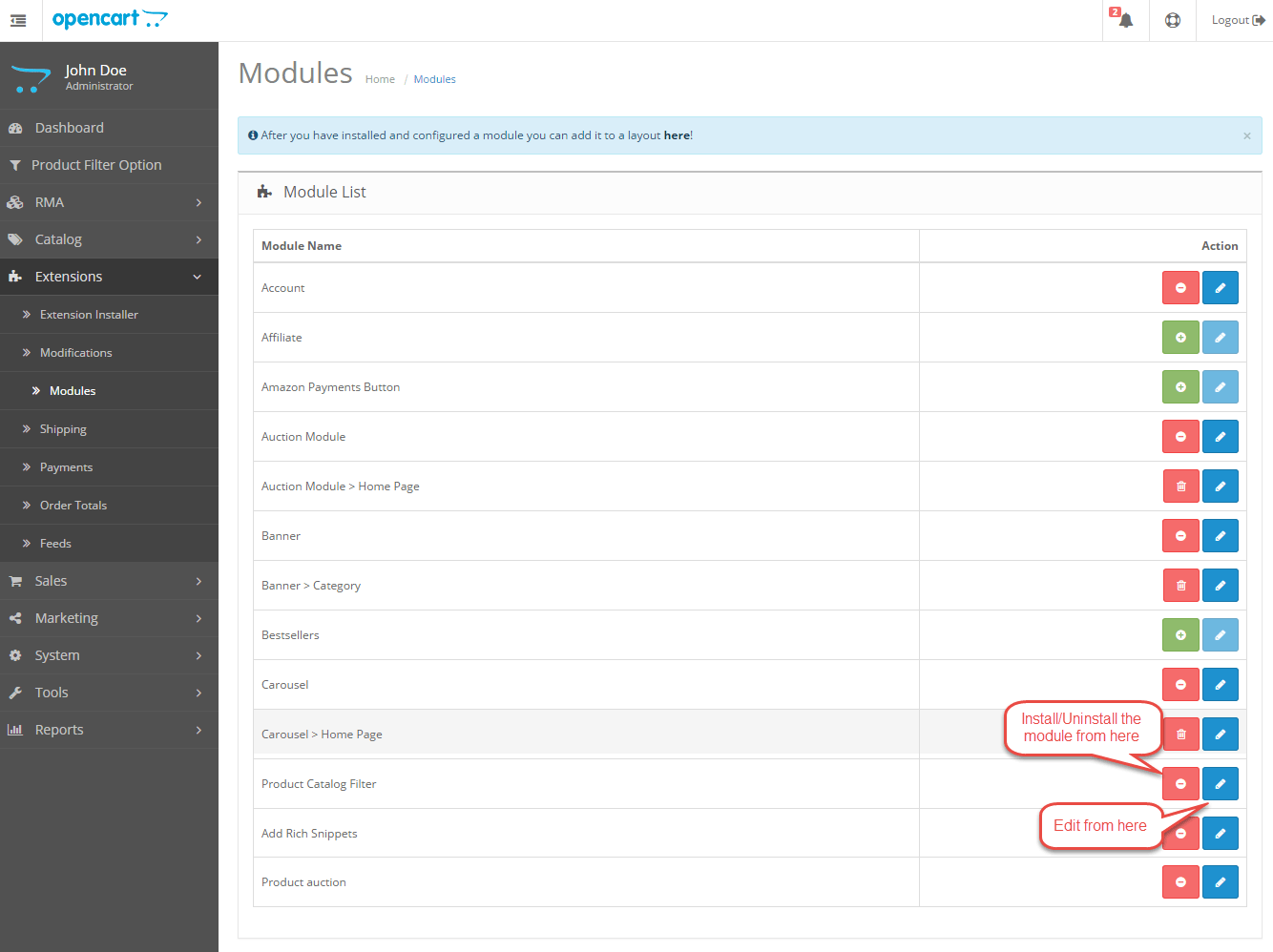Delete Auction Module > Home Page via trash icon
Viewport: 1273px width, 952px height.
[1180, 486]
